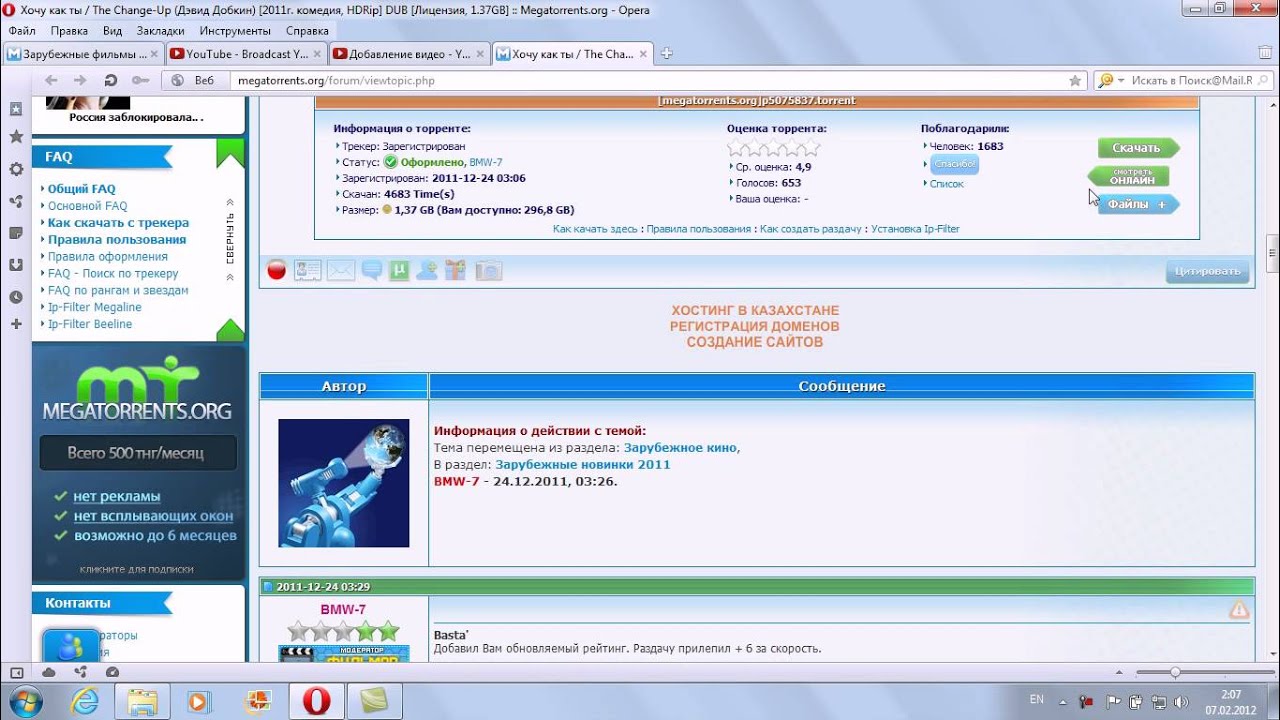
Task: Click the Цитировать button
Action: pyautogui.click(x=1208, y=271)
